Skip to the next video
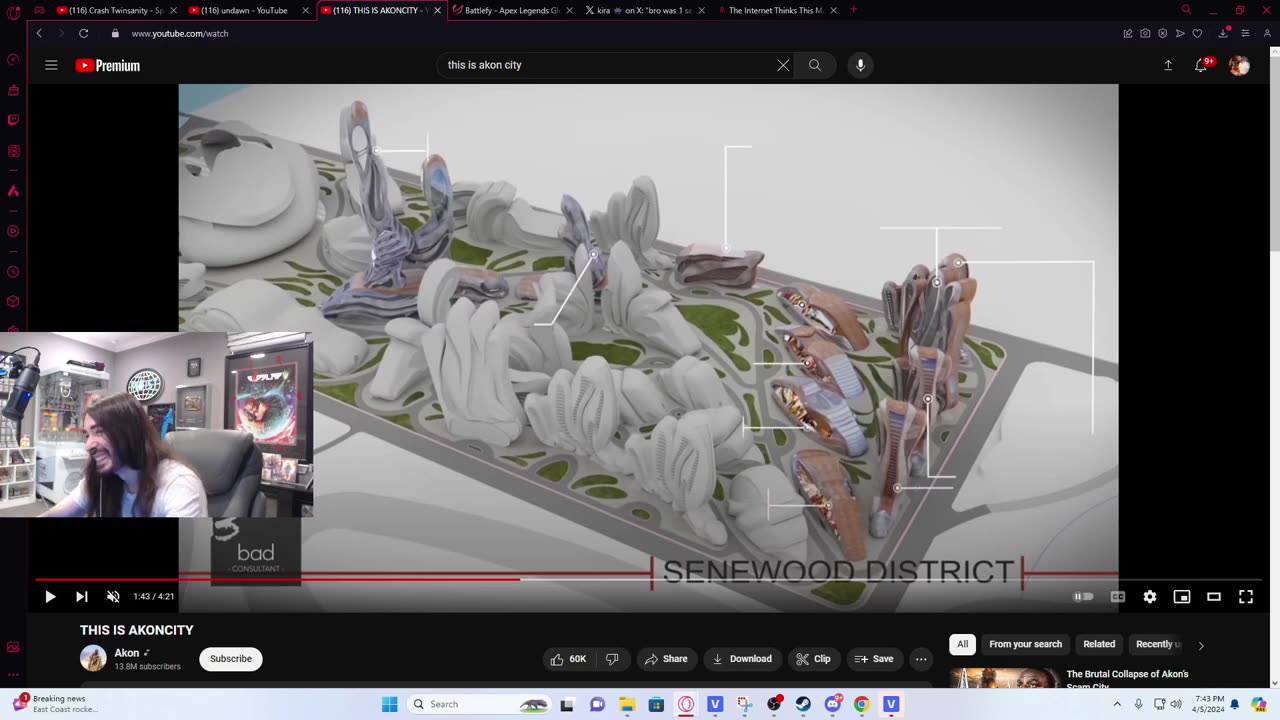Viewport: 1280px width, 720px height. (x=82, y=597)
